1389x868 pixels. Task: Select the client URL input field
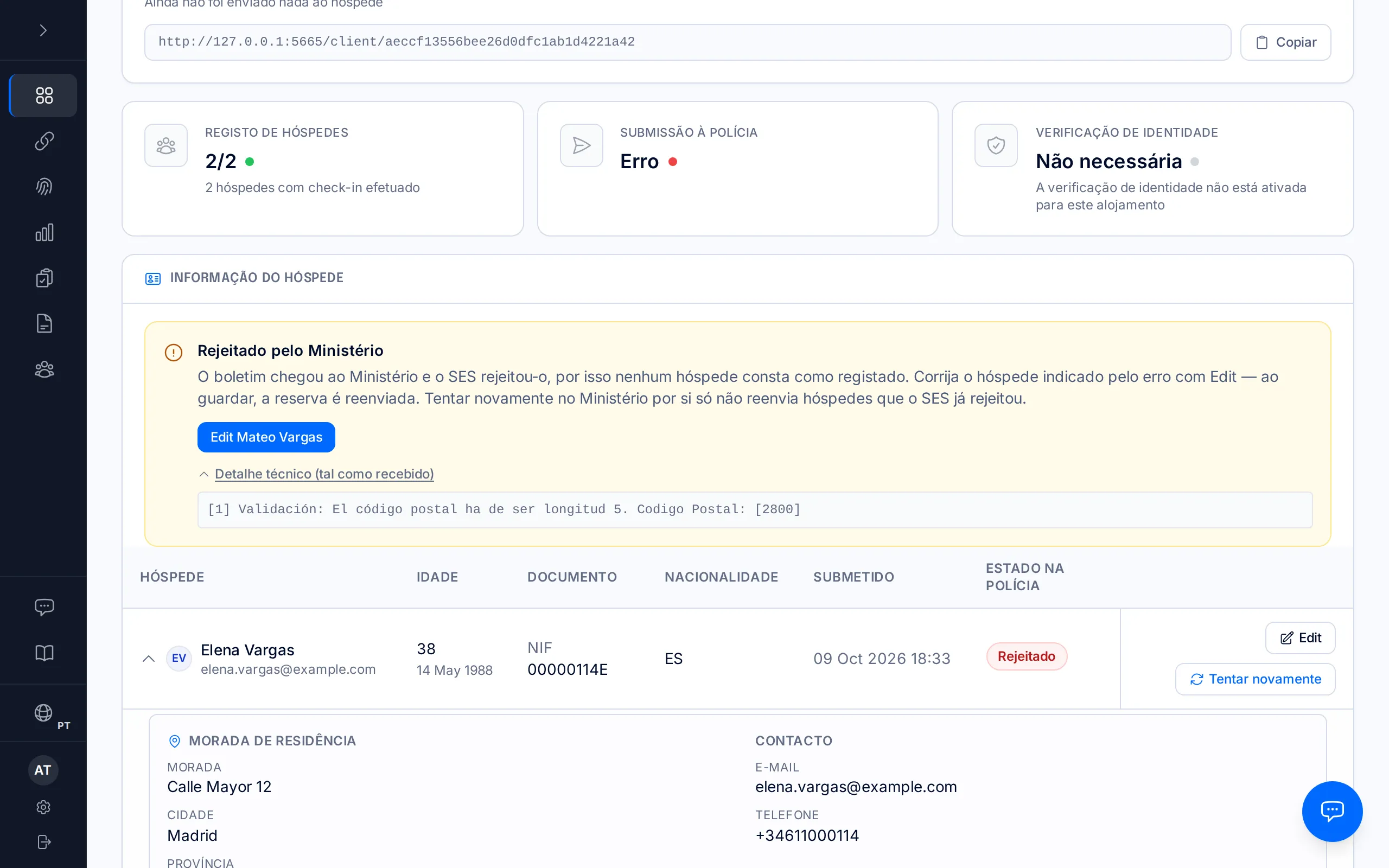[687, 42]
